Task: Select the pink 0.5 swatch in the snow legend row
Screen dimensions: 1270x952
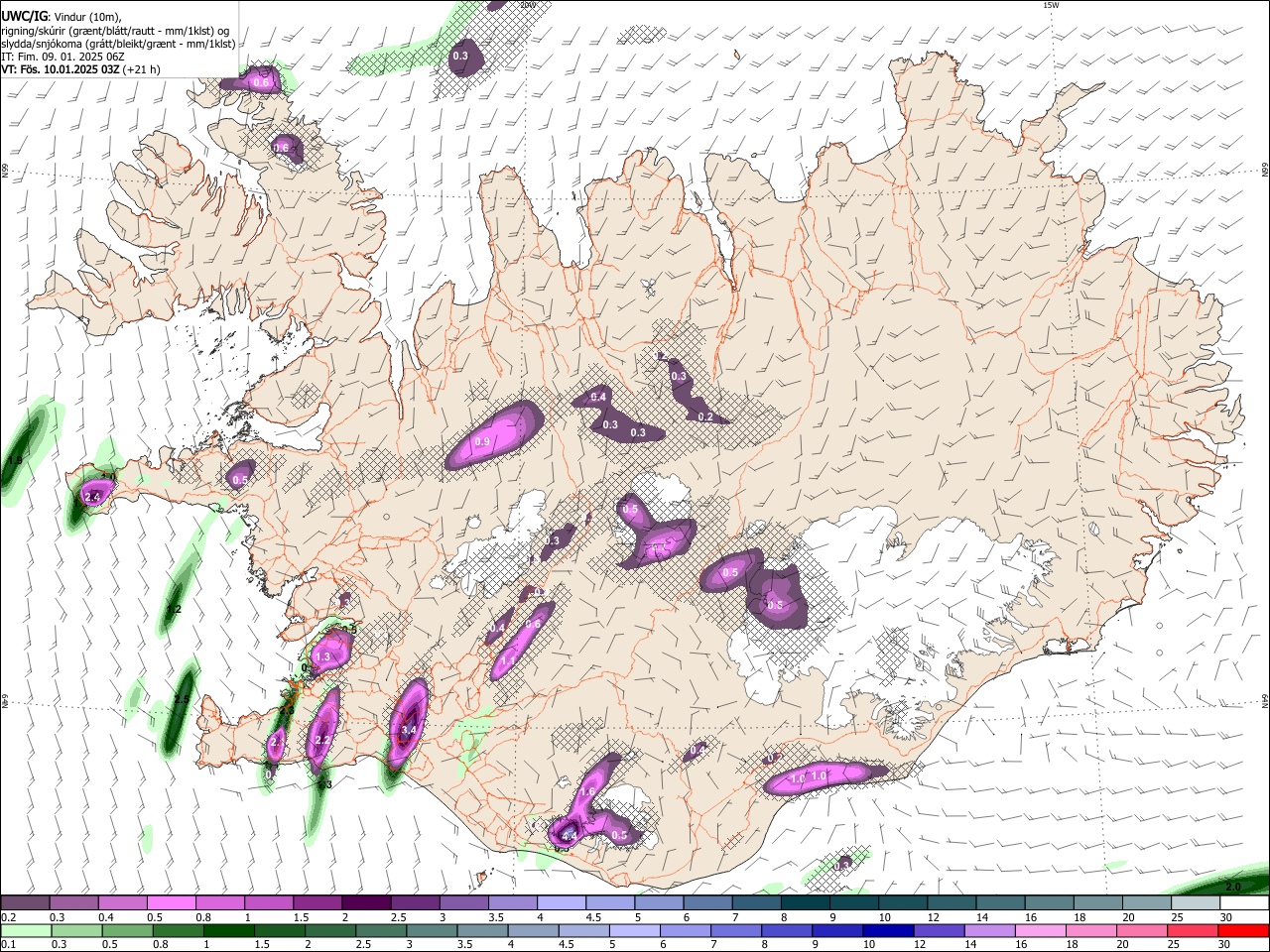Action: coord(171,903)
